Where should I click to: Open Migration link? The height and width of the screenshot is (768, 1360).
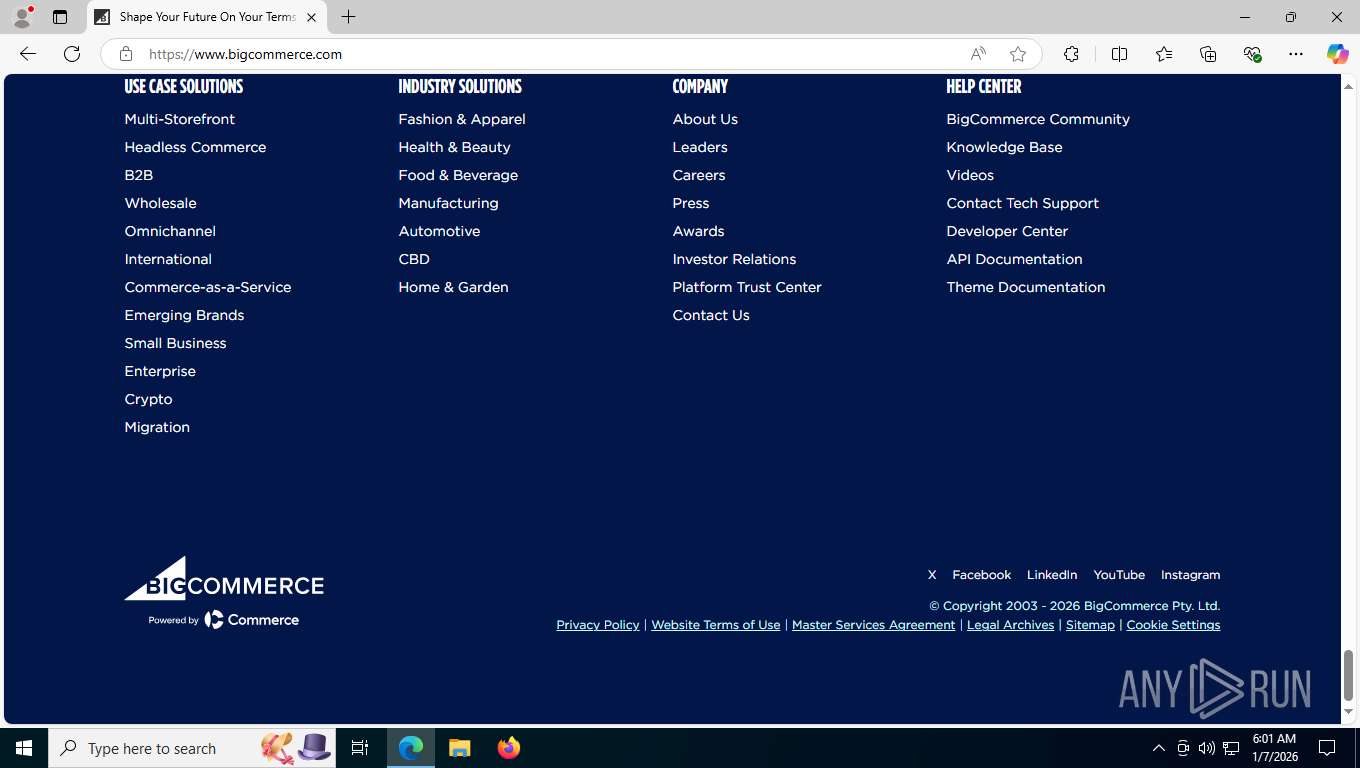(x=157, y=427)
